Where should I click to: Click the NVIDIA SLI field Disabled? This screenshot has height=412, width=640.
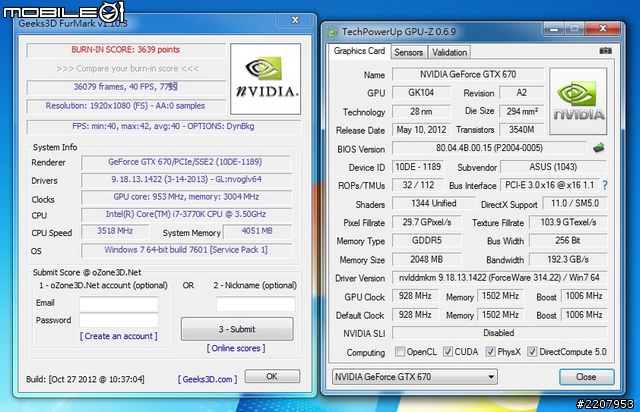[499, 333]
